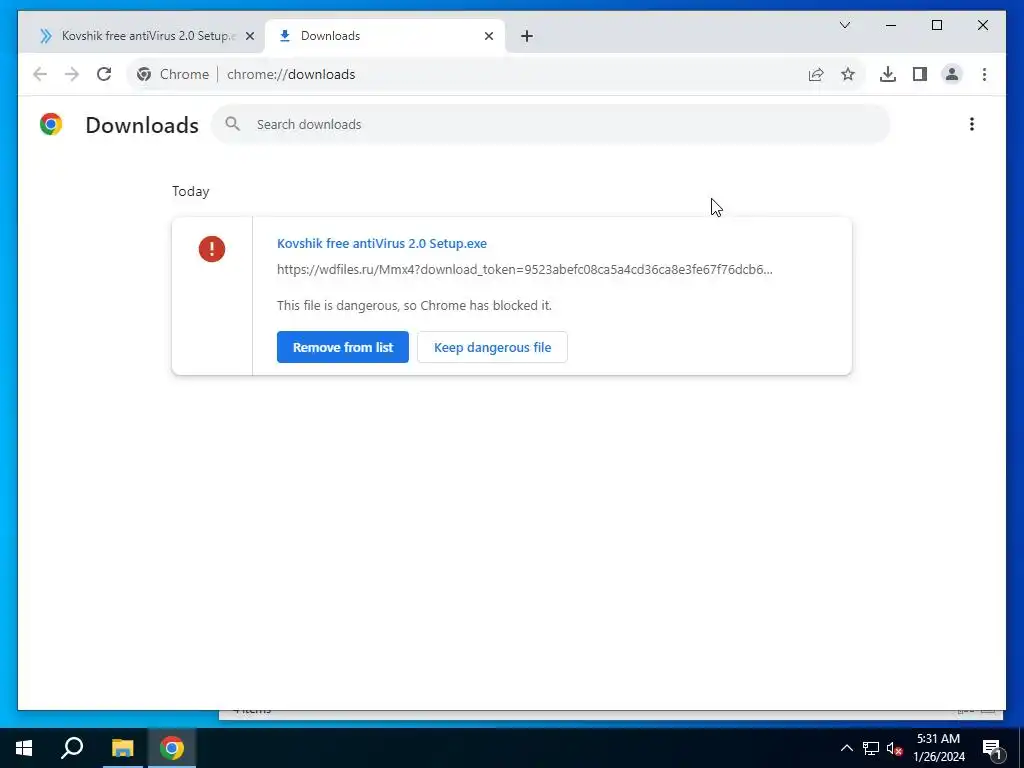Click the forward navigation arrow
Viewport: 1024px width, 768px height.
[72, 74]
